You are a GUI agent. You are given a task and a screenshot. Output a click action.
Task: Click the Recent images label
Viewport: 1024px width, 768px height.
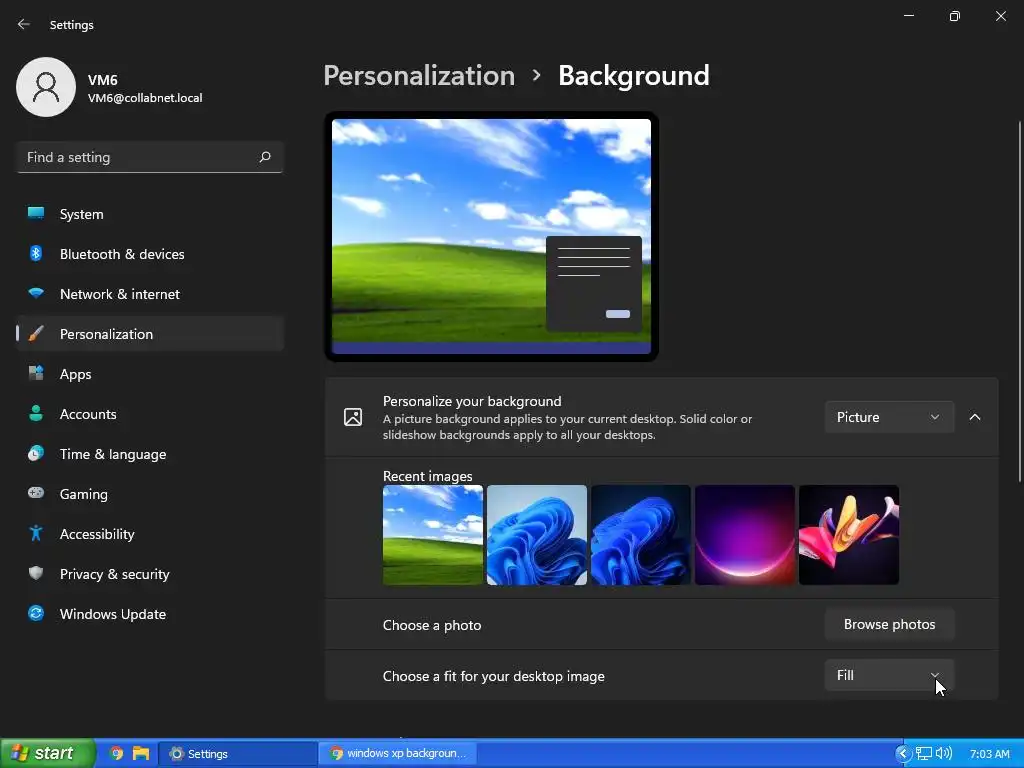427,476
